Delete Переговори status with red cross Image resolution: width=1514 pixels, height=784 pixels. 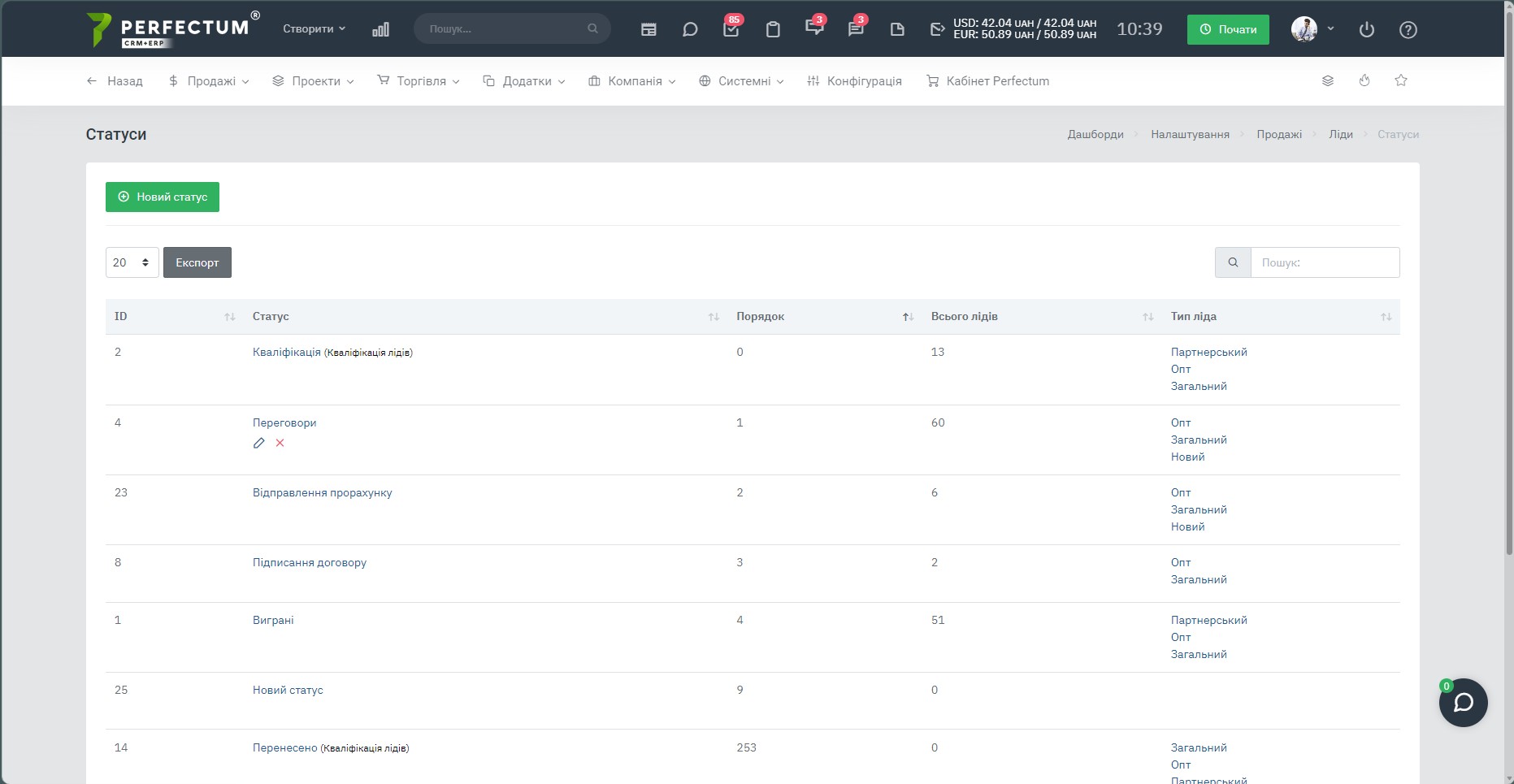tap(280, 443)
